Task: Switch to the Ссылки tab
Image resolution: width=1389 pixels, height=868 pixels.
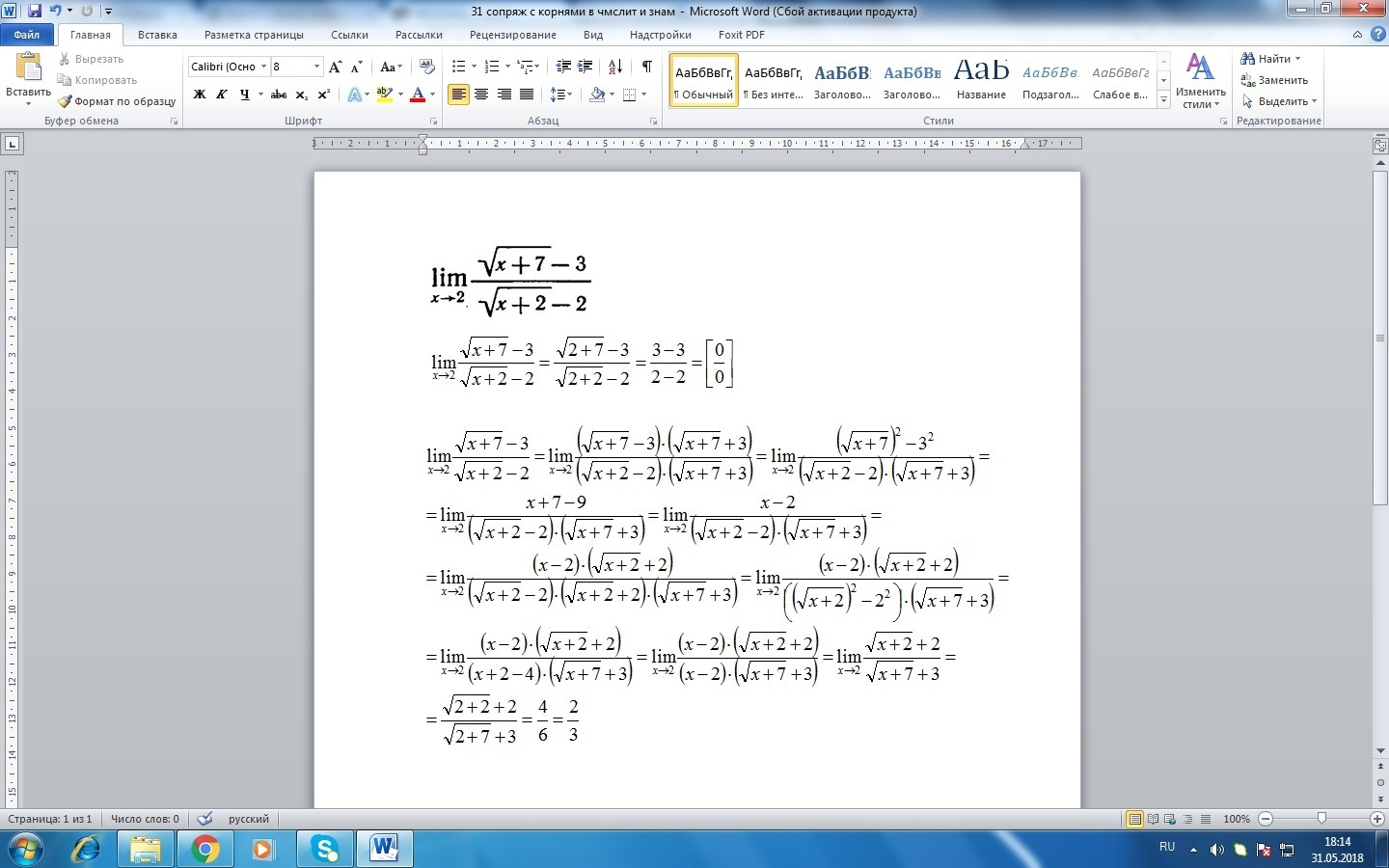Action: [x=349, y=35]
